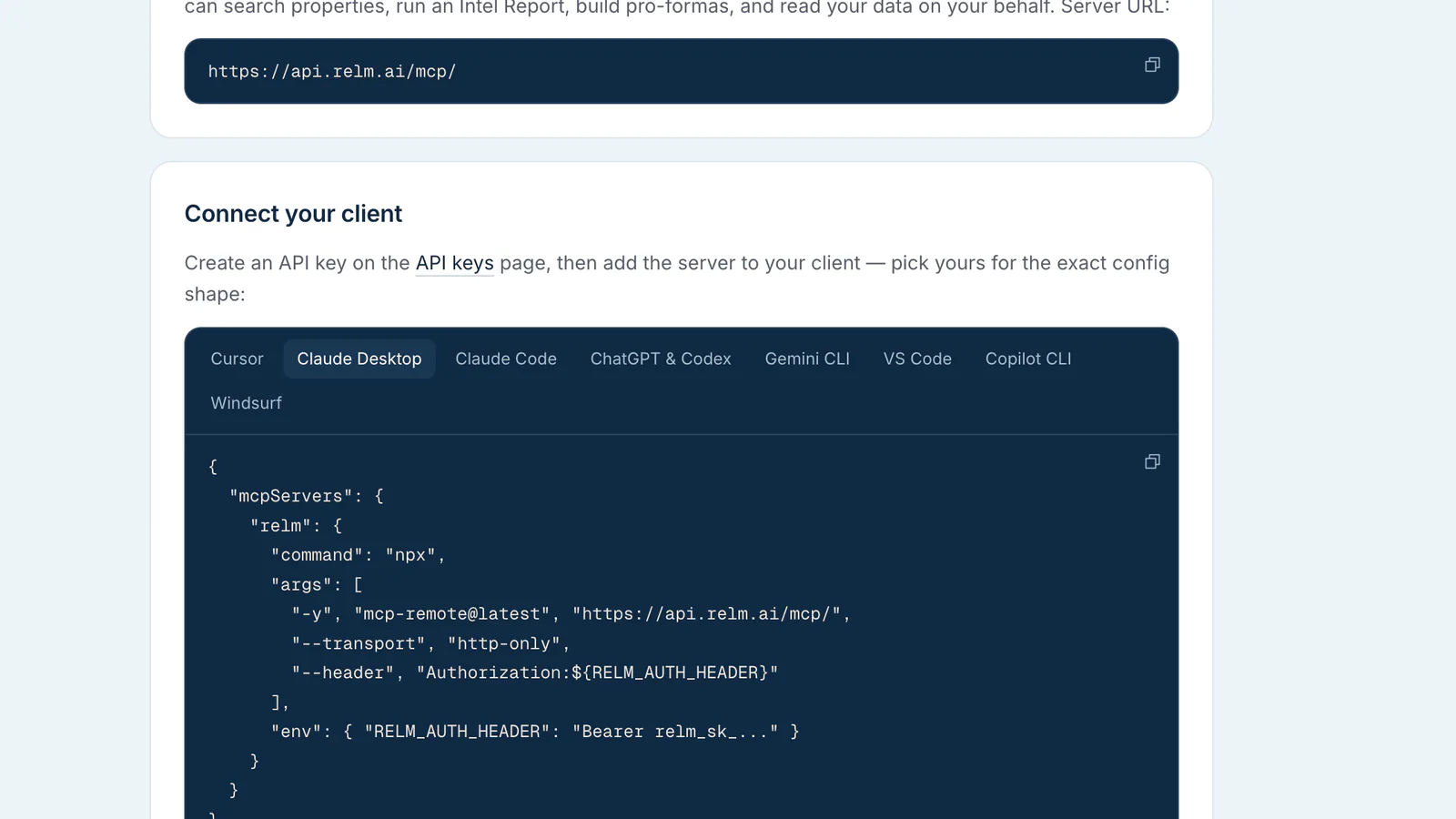
Task: Click the "env" RELM_AUTH_HEADER line
Action: 535,732
